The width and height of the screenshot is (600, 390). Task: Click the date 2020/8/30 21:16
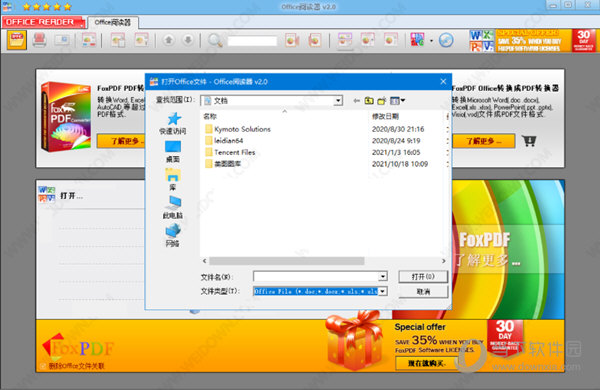pos(398,129)
